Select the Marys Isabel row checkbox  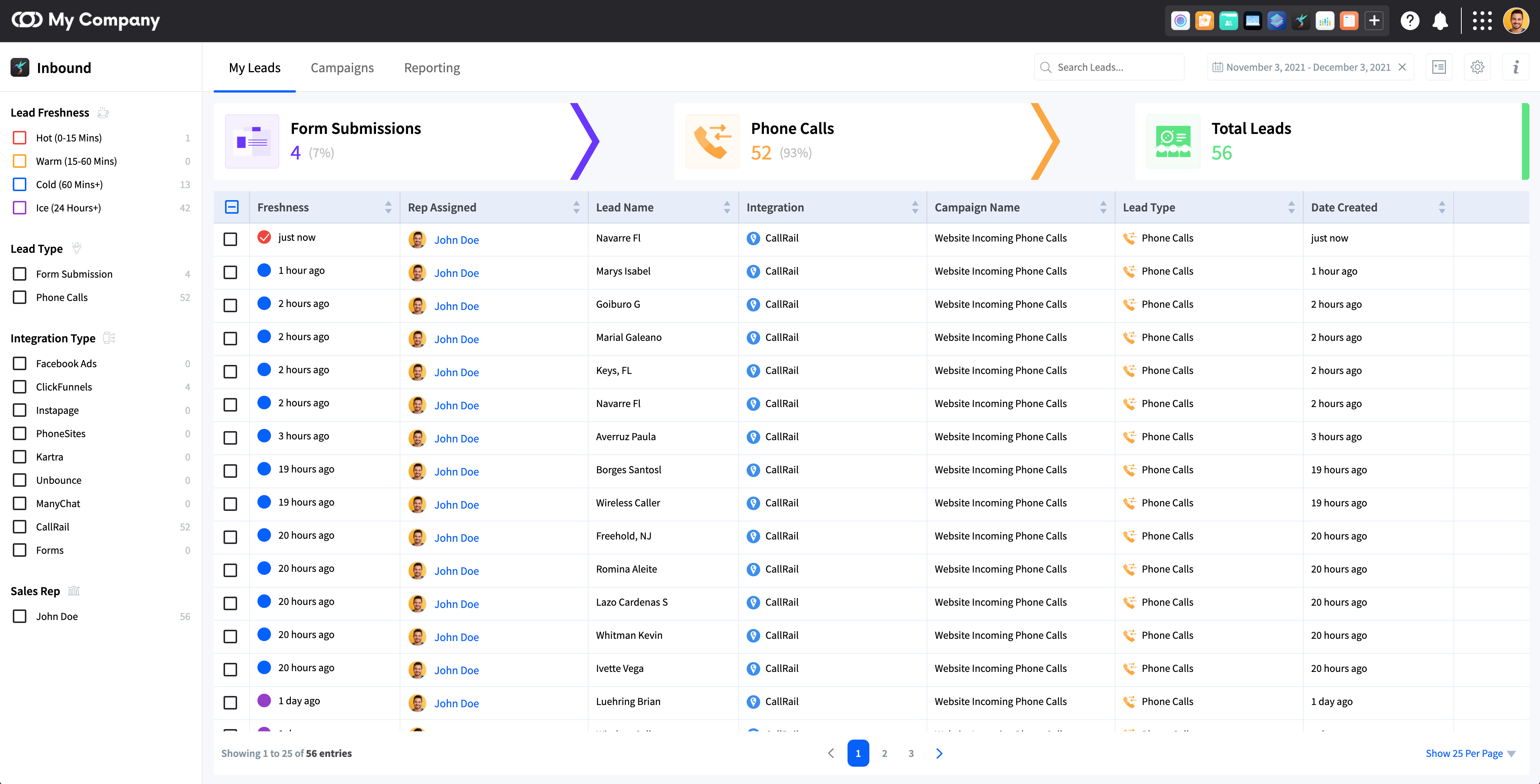pyautogui.click(x=230, y=272)
